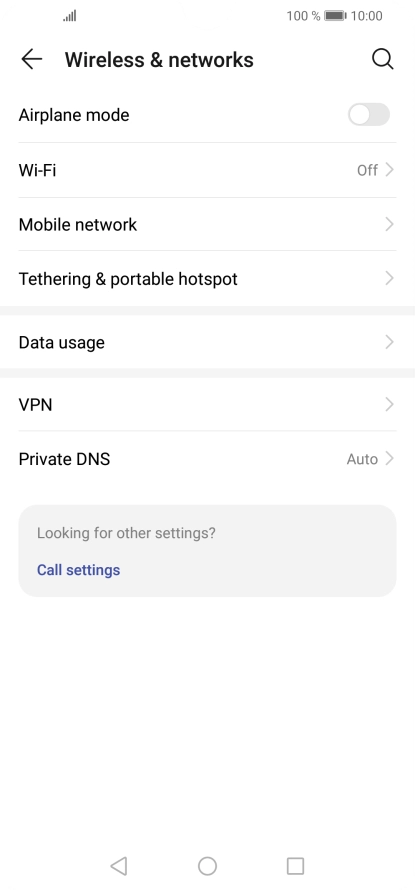Tap the battery indicator icon
The height and width of the screenshot is (890, 415).
pos(335,16)
